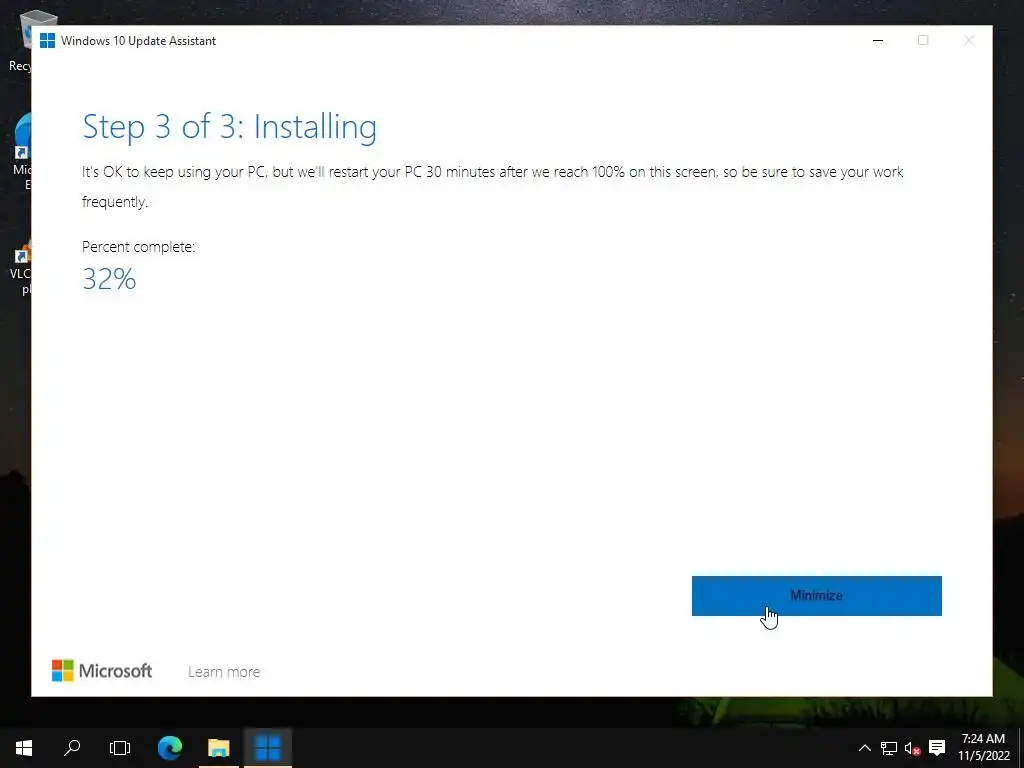Select the Microsoft Edge desktop shortcut
This screenshot has width=1024, height=768.
[x=20, y=152]
